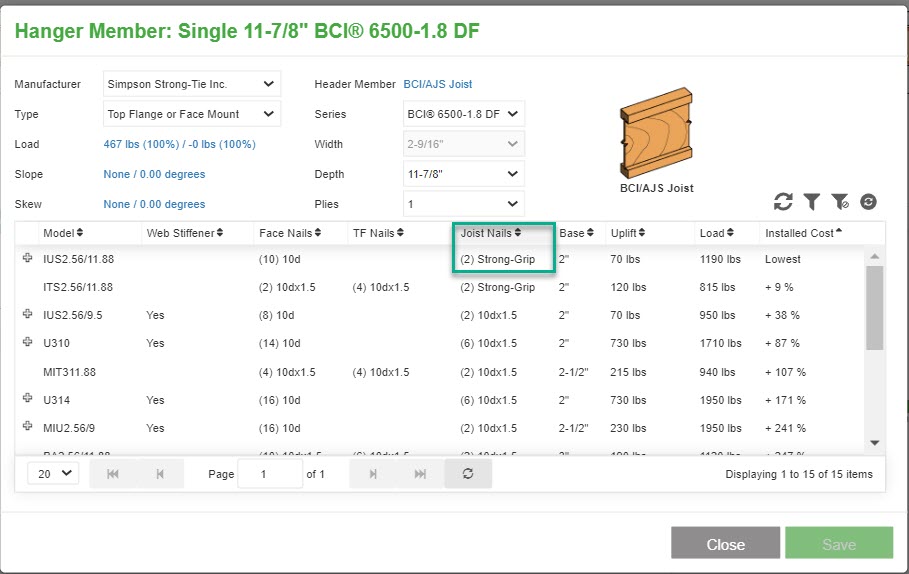This screenshot has height=574, width=909.
Task: Click the 1710 lbs load cell
Action: click(x=720, y=343)
